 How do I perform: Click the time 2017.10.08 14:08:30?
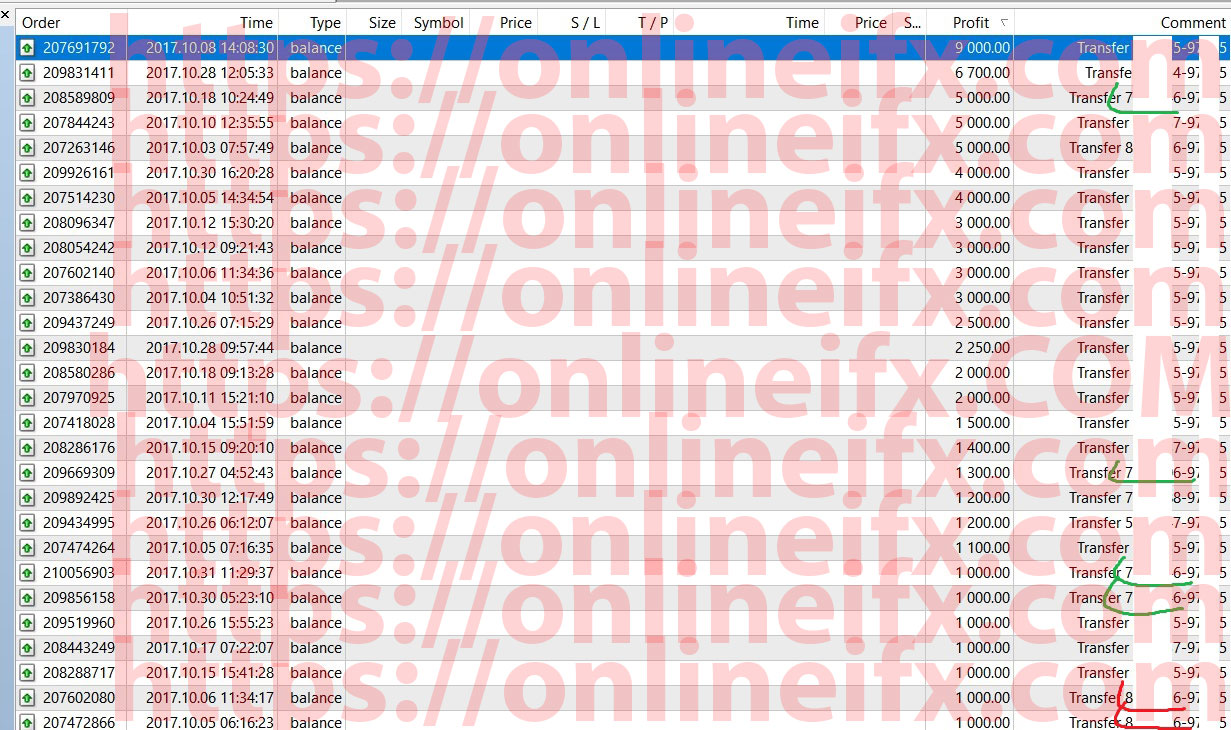pos(209,48)
